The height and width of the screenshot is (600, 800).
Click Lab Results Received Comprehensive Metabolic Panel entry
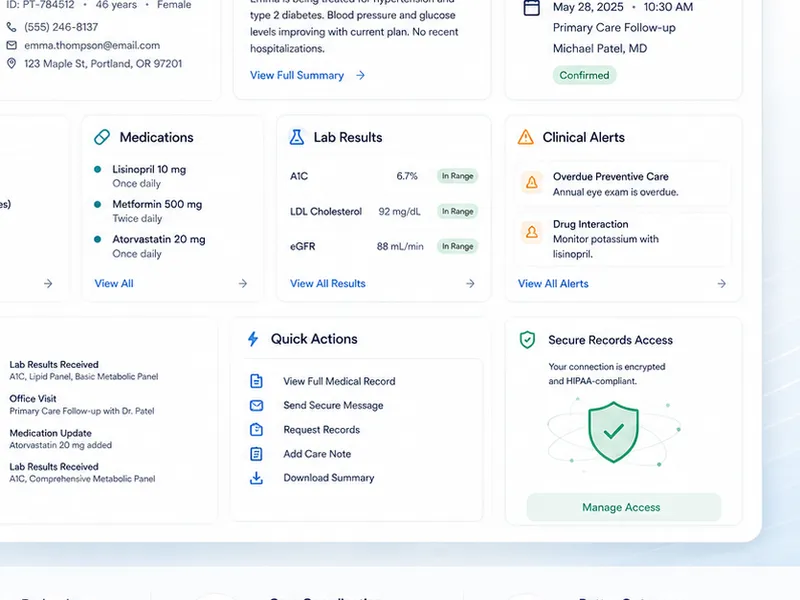[x=82, y=472]
